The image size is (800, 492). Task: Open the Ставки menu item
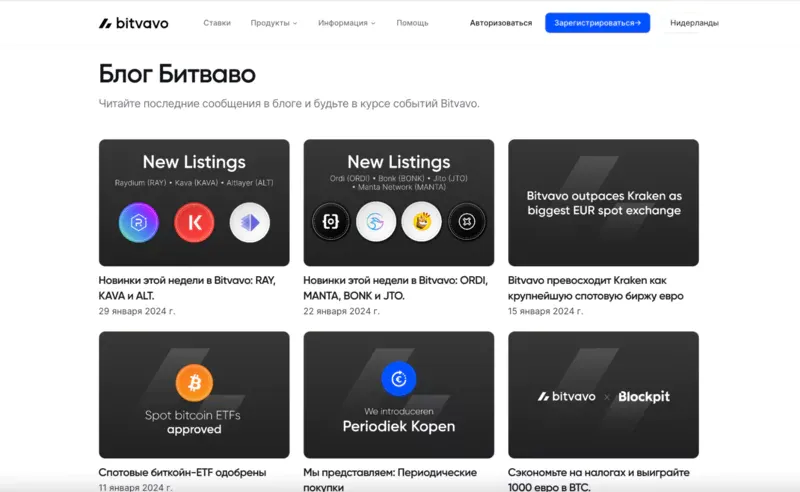click(217, 23)
